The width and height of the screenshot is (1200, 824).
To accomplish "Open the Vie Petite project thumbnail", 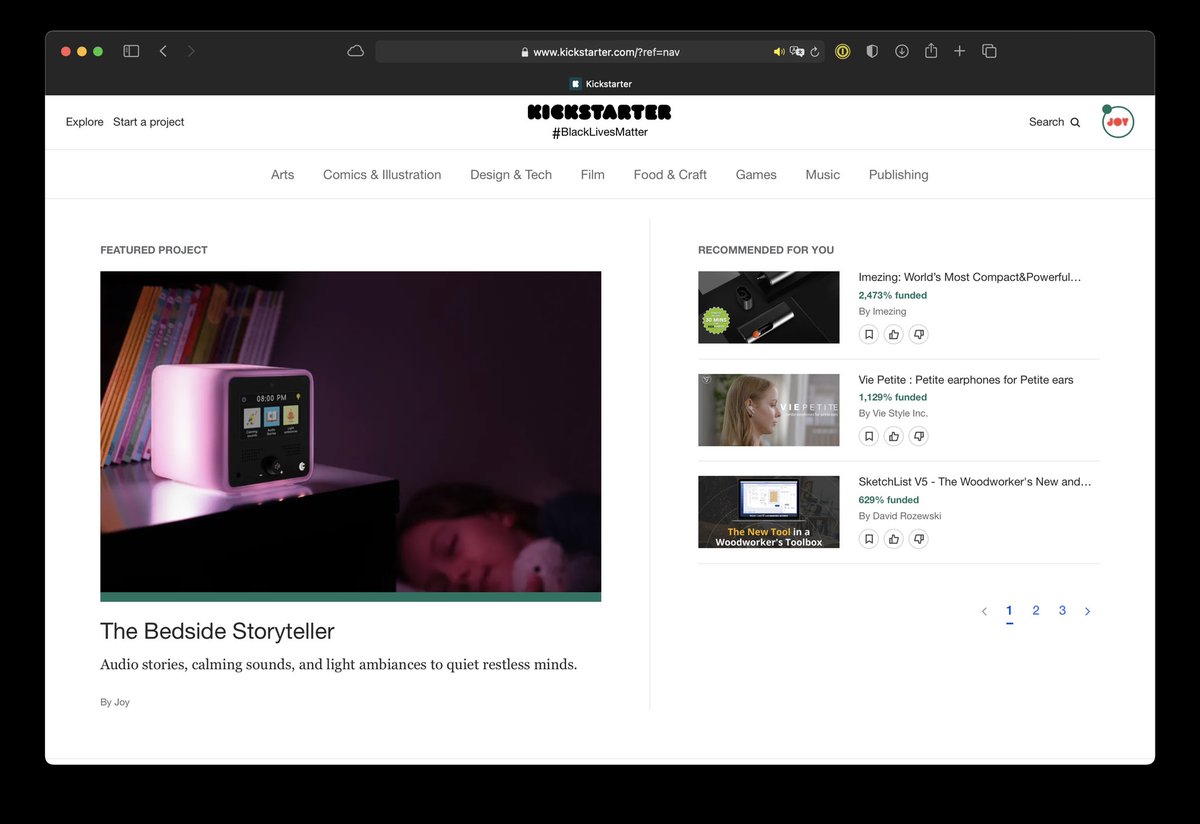I will point(769,410).
